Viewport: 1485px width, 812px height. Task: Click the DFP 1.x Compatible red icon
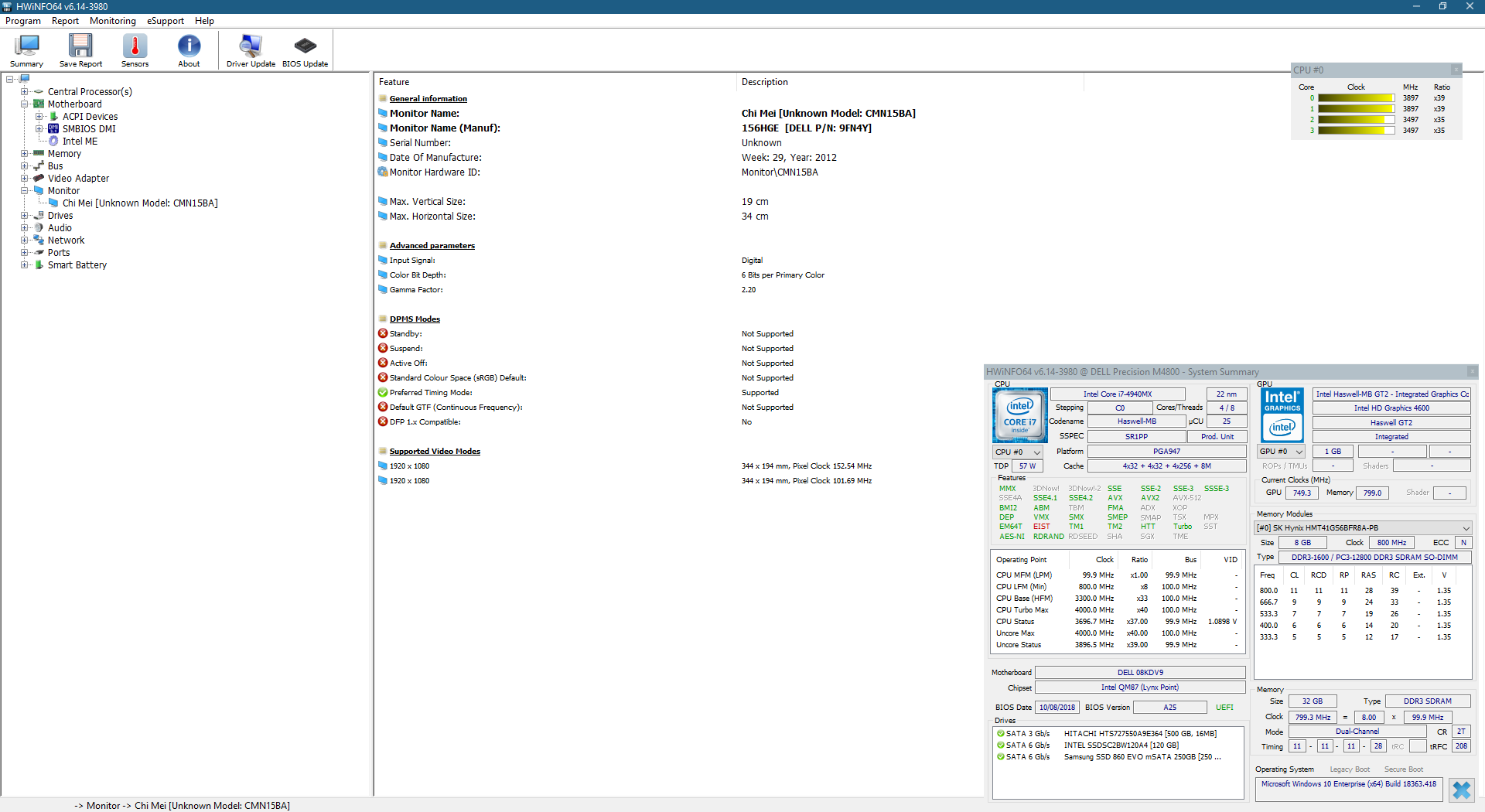pyautogui.click(x=383, y=421)
